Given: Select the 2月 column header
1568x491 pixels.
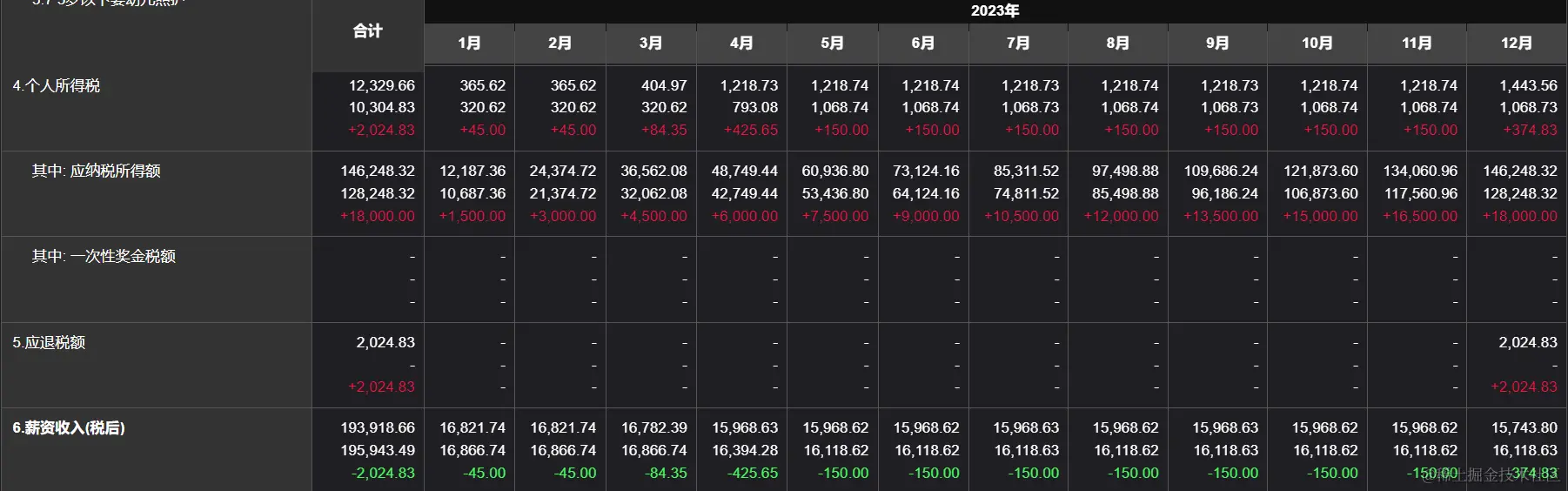Looking at the screenshot, I should (560, 44).
